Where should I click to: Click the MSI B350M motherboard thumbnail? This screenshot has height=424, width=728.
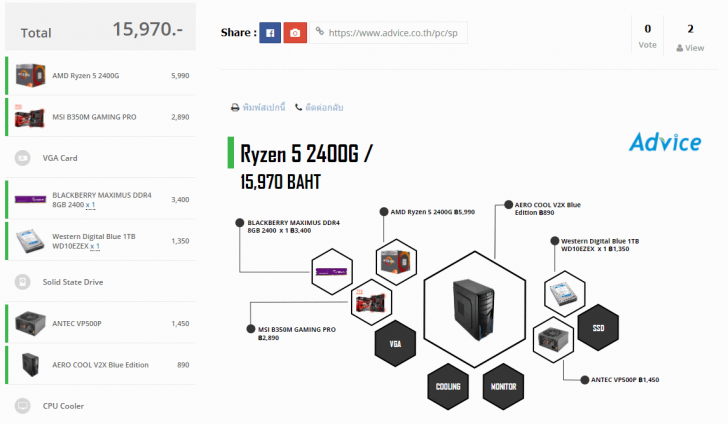(x=30, y=117)
